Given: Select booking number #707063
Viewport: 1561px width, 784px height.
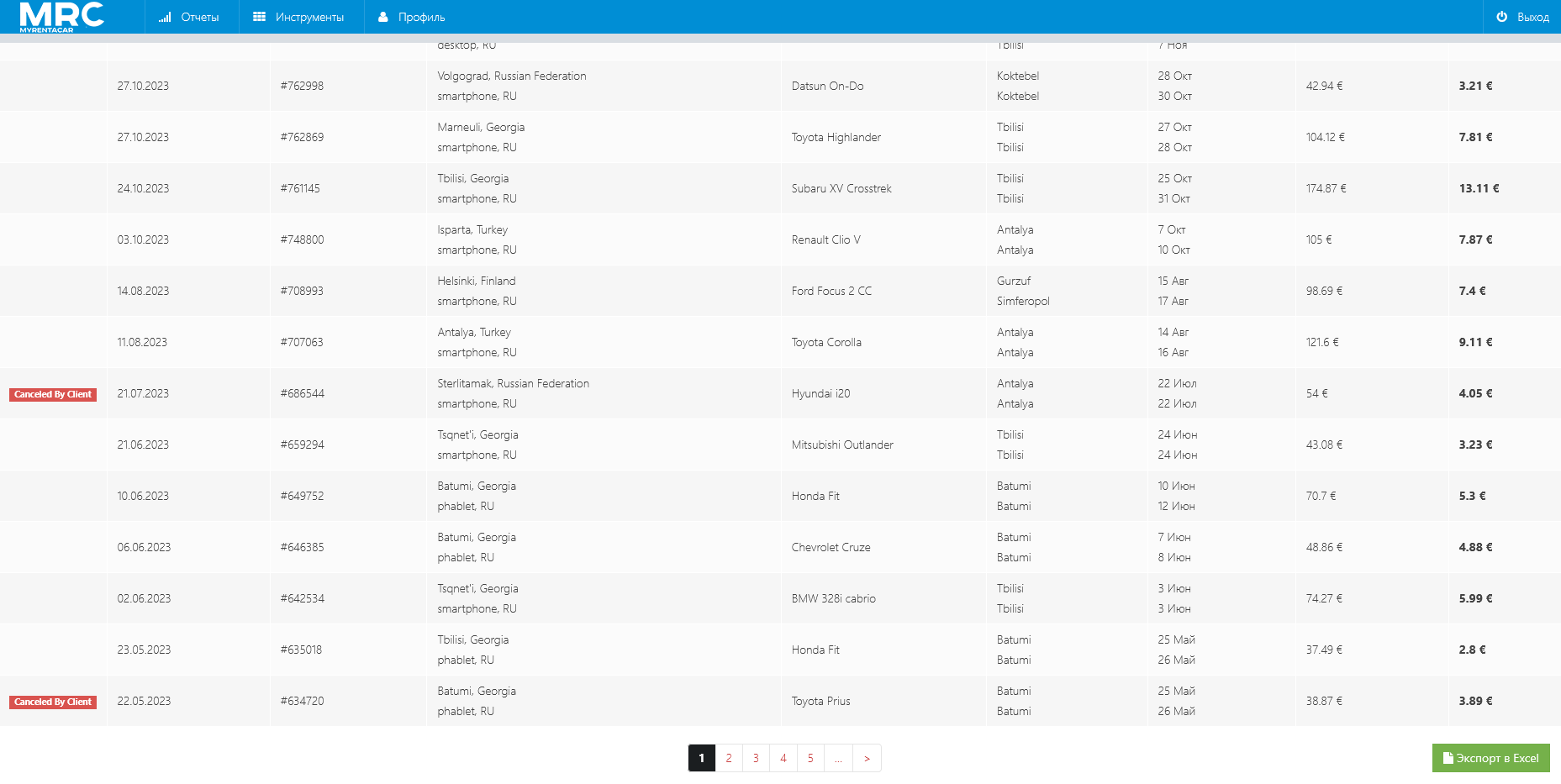Looking at the screenshot, I should pos(302,342).
